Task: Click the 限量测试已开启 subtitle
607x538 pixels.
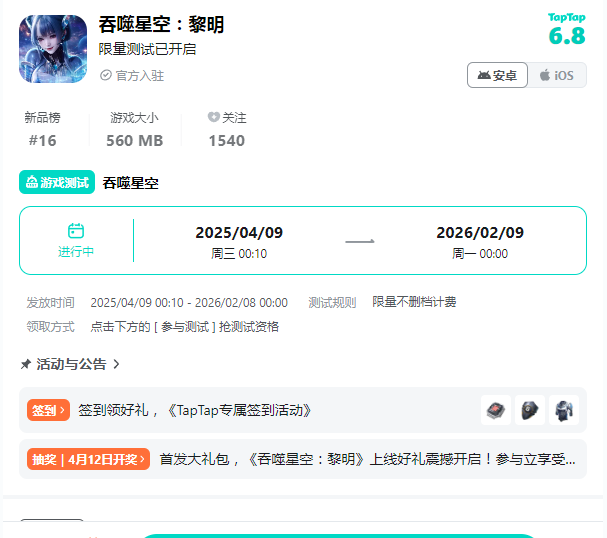Action: click(x=147, y=49)
